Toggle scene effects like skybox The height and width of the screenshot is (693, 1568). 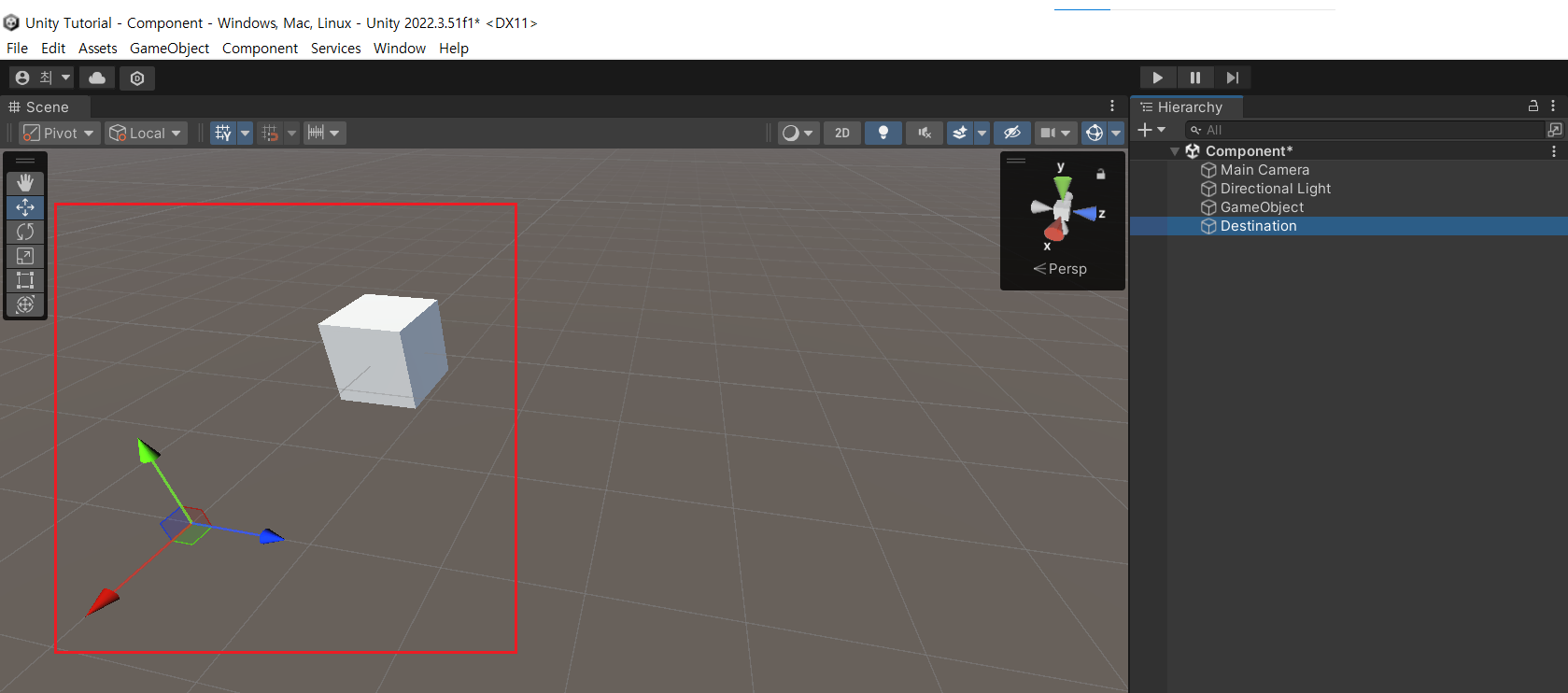click(x=960, y=133)
